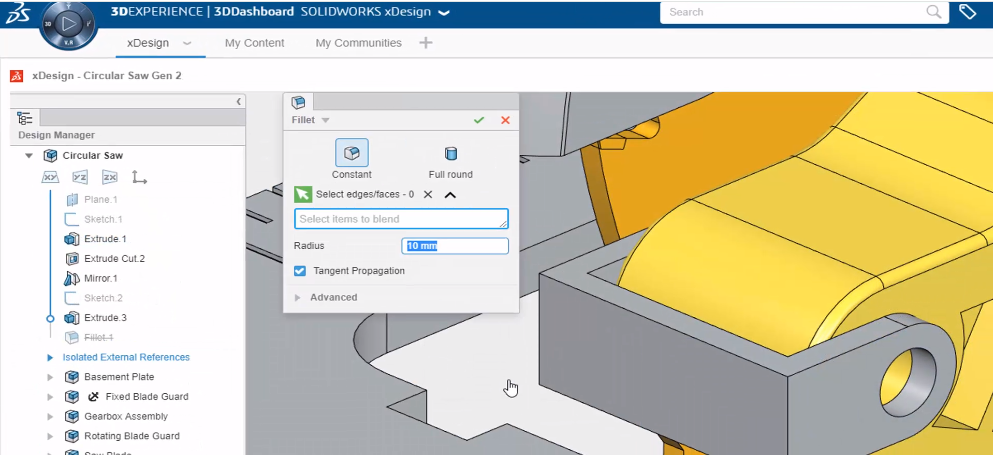The image size is (993, 455).
Task: Click the ZX plane icon
Action: [110, 177]
